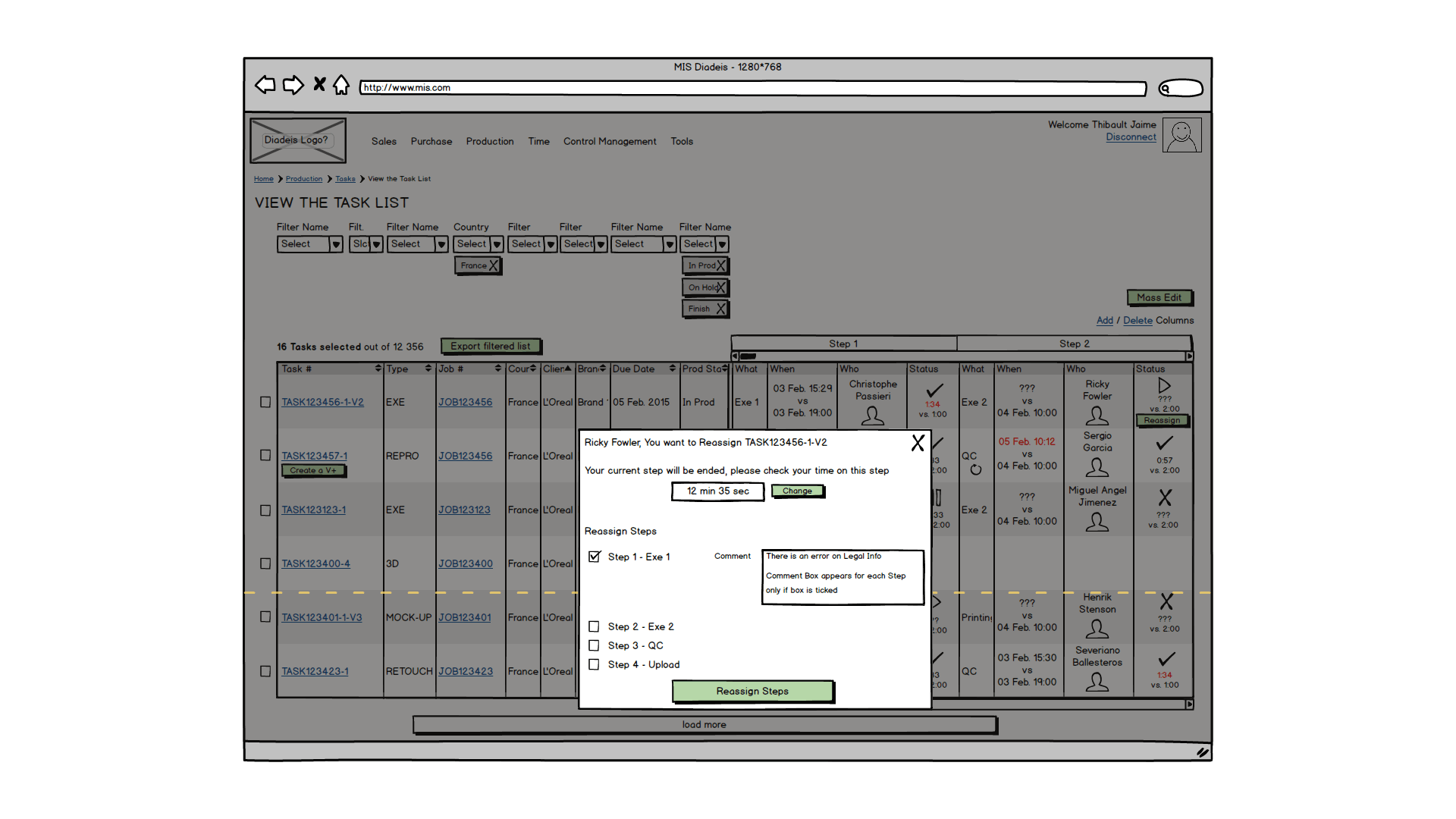Select row checkbox for TASK123456-1-V2
1456x819 pixels.
tap(265, 402)
